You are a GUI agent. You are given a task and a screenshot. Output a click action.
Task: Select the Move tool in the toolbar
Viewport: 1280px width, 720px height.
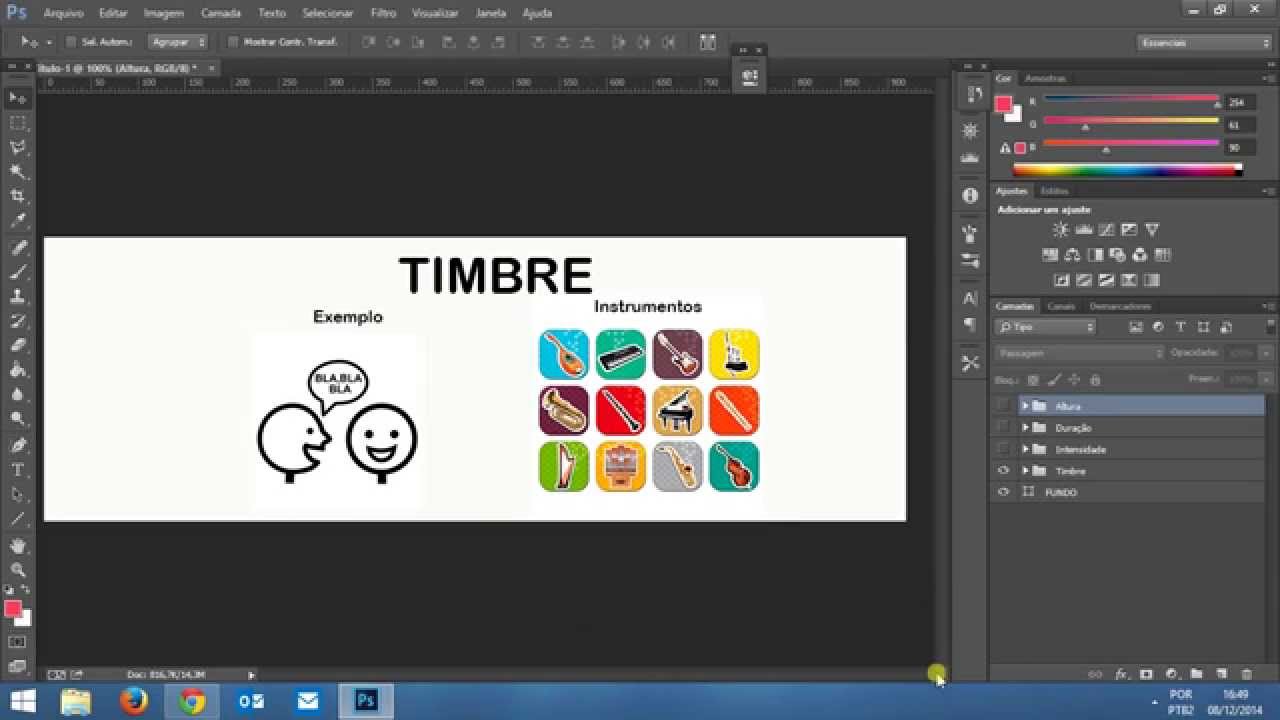tap(18, 98)
